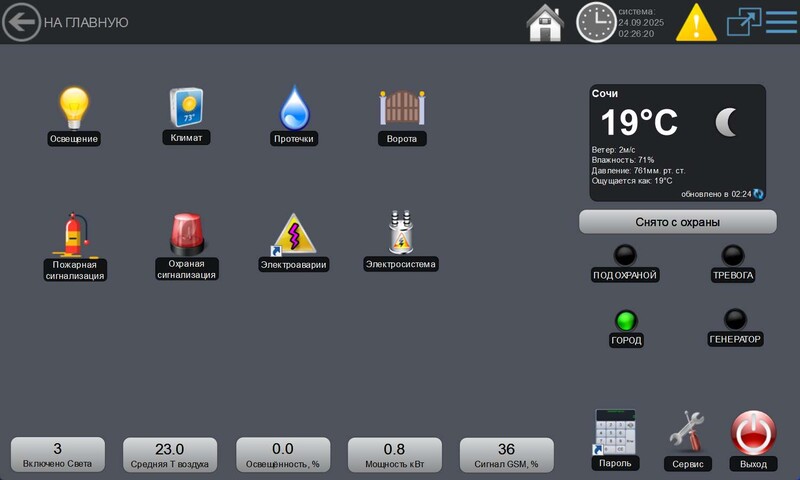Screen dimensions: 800x480
Task: Open Сервис wrench and screwdriver icon
Action: point(687,430)
